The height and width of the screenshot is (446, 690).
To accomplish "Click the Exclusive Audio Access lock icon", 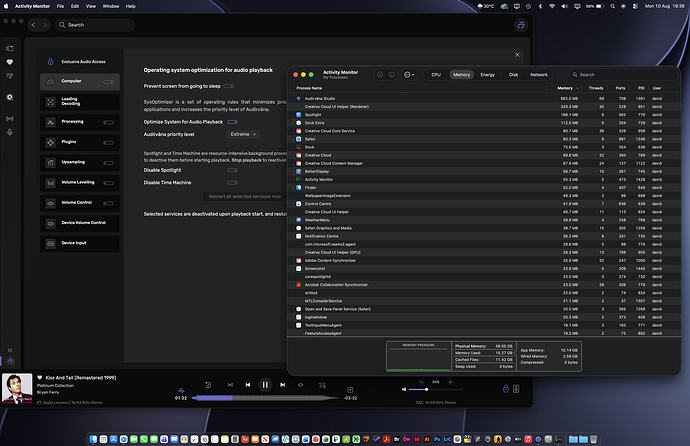I will tap(50, 62).
